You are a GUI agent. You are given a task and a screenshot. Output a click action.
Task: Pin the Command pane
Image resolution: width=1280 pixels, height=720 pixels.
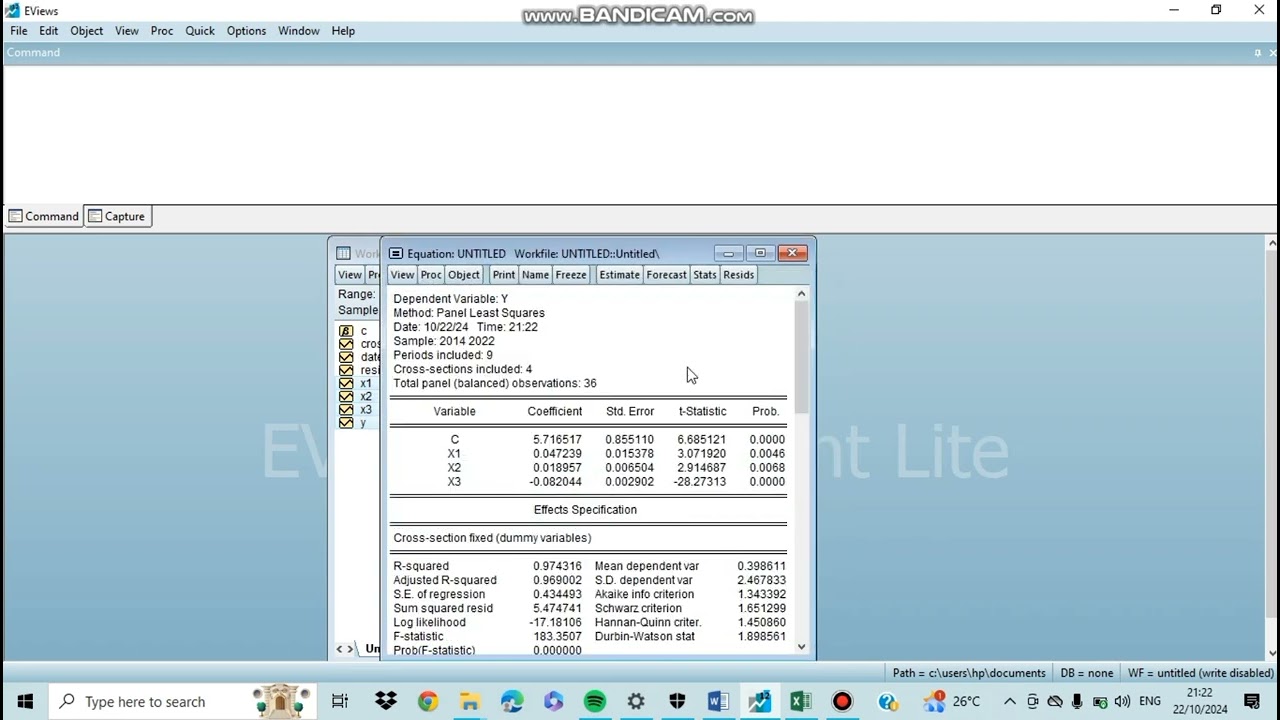coord(1258,53)
